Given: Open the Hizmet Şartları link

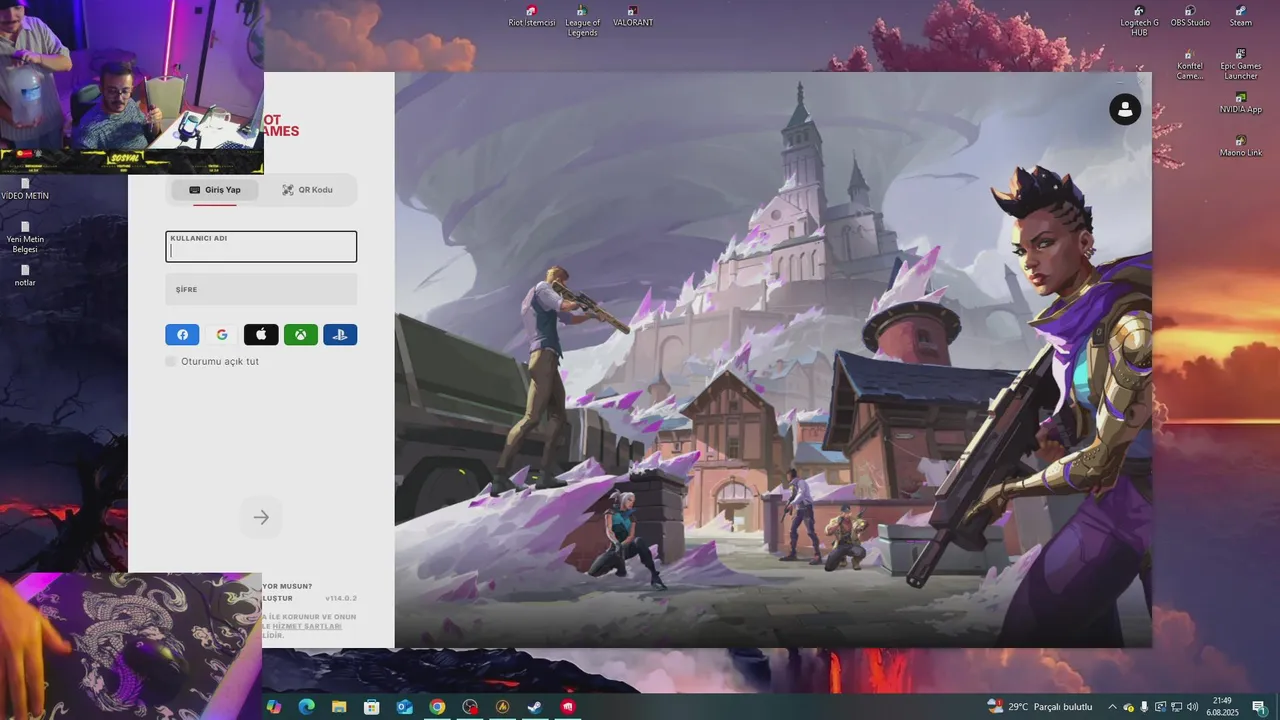Looking at the screenshot, I should tap(307, 626).
